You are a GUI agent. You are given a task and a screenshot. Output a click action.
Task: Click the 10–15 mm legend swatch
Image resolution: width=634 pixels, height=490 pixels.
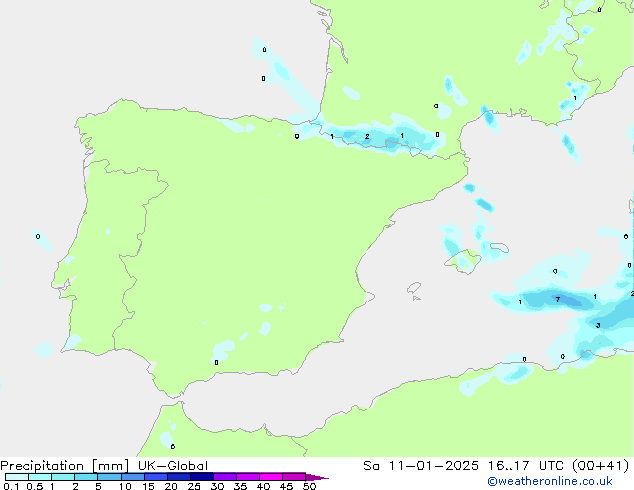pos(133,477)
